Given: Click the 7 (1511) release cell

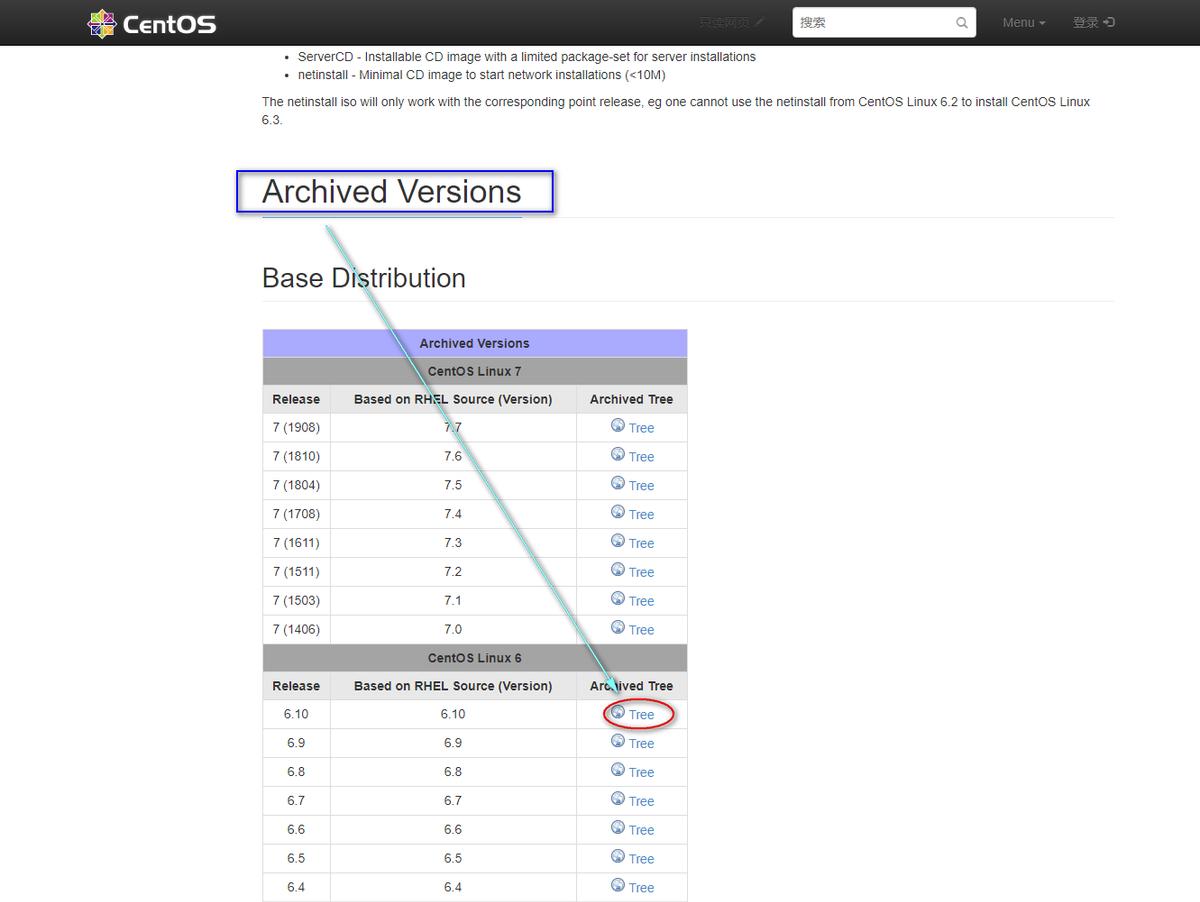Looking at the screenshot, I should click(296, 573).
